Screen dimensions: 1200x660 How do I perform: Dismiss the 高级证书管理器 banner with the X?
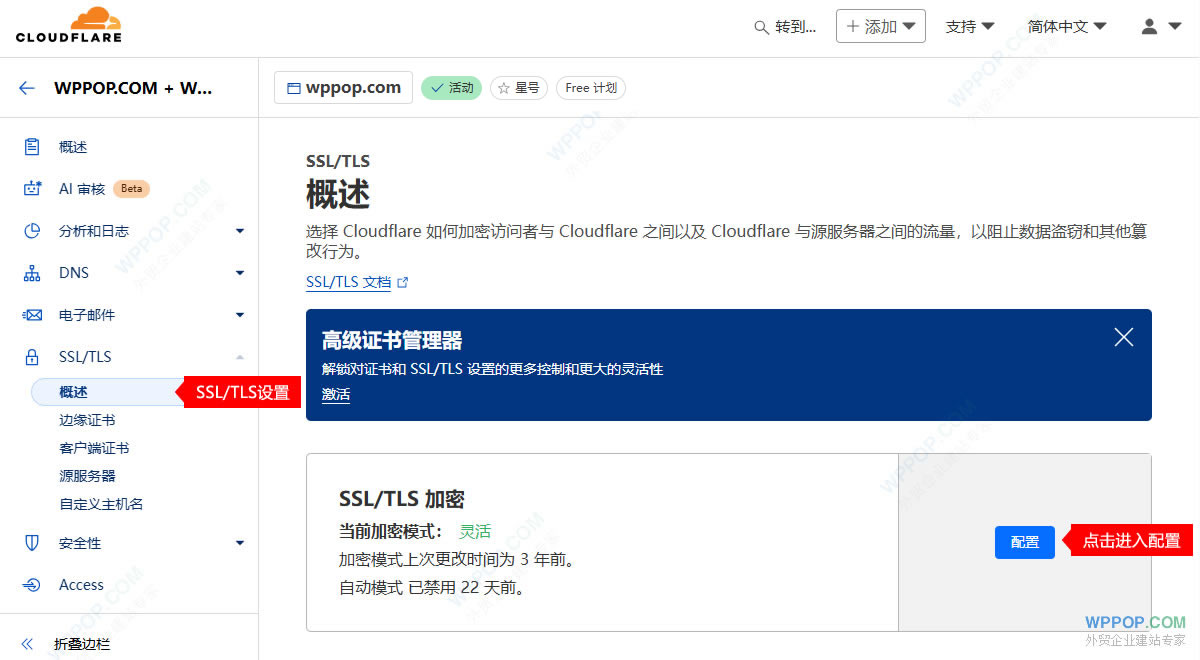tap(1123, 337)
